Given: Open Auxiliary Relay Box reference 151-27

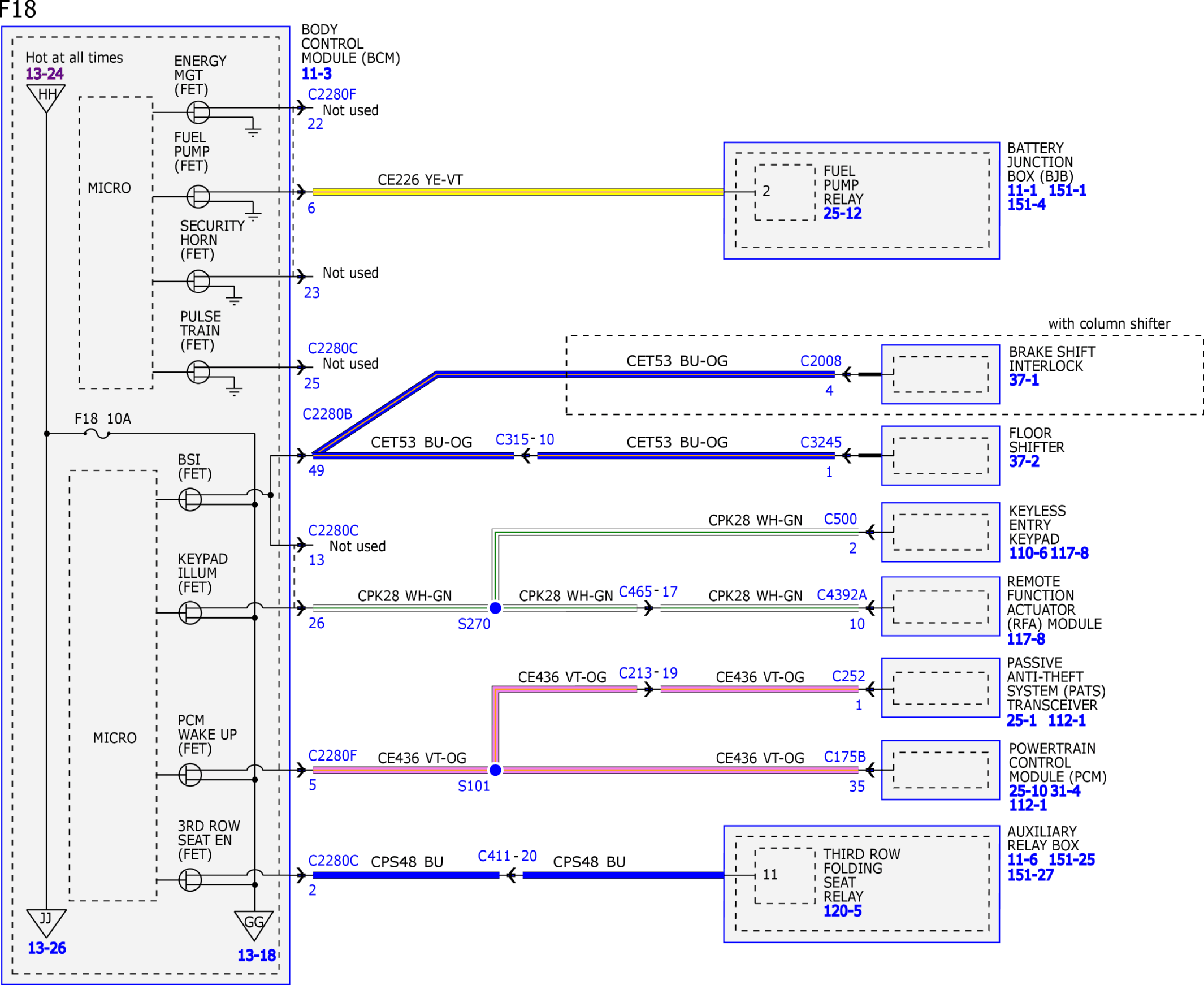Looking at the screenshot, I should 1030,874.
